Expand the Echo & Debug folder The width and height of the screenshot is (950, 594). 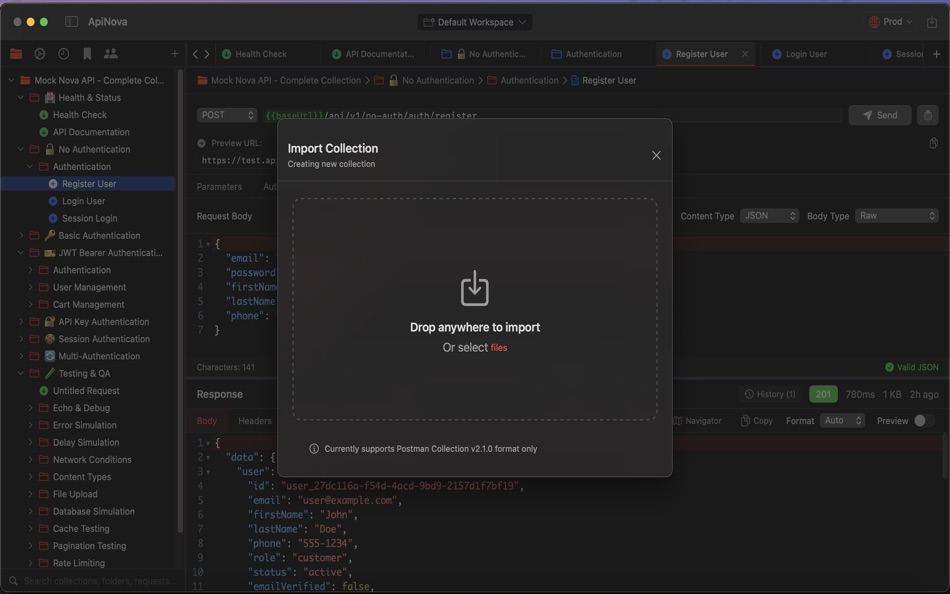coord(30,408)
